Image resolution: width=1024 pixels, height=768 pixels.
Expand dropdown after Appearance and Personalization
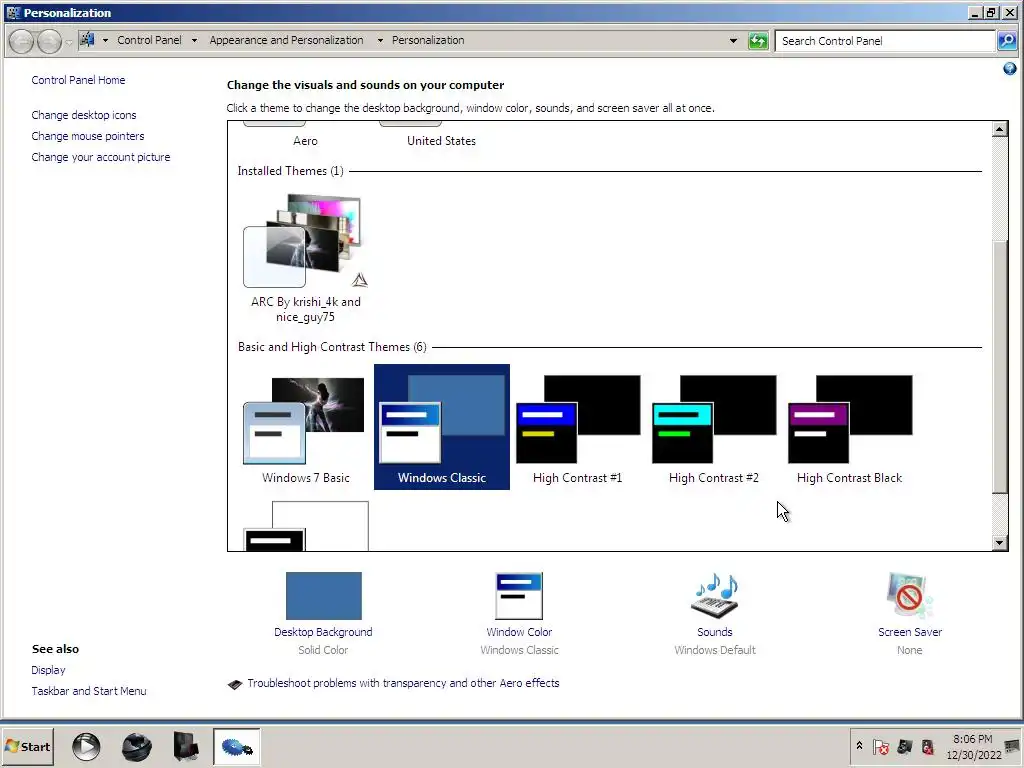380,40
